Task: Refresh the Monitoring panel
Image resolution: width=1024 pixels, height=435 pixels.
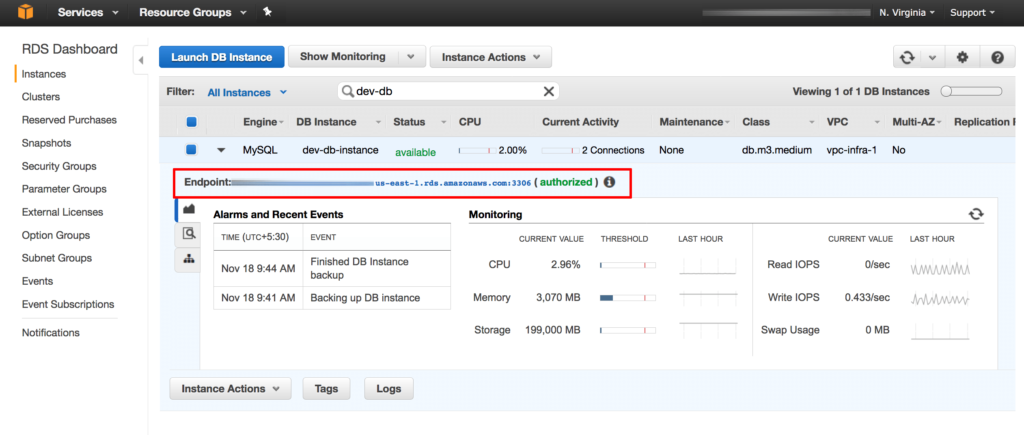Action: point(976,214)
